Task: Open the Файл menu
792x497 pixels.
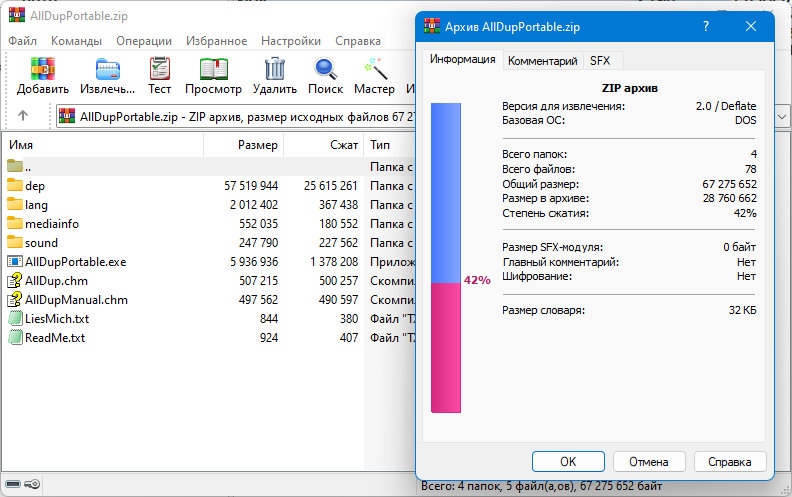Action: 22,41
